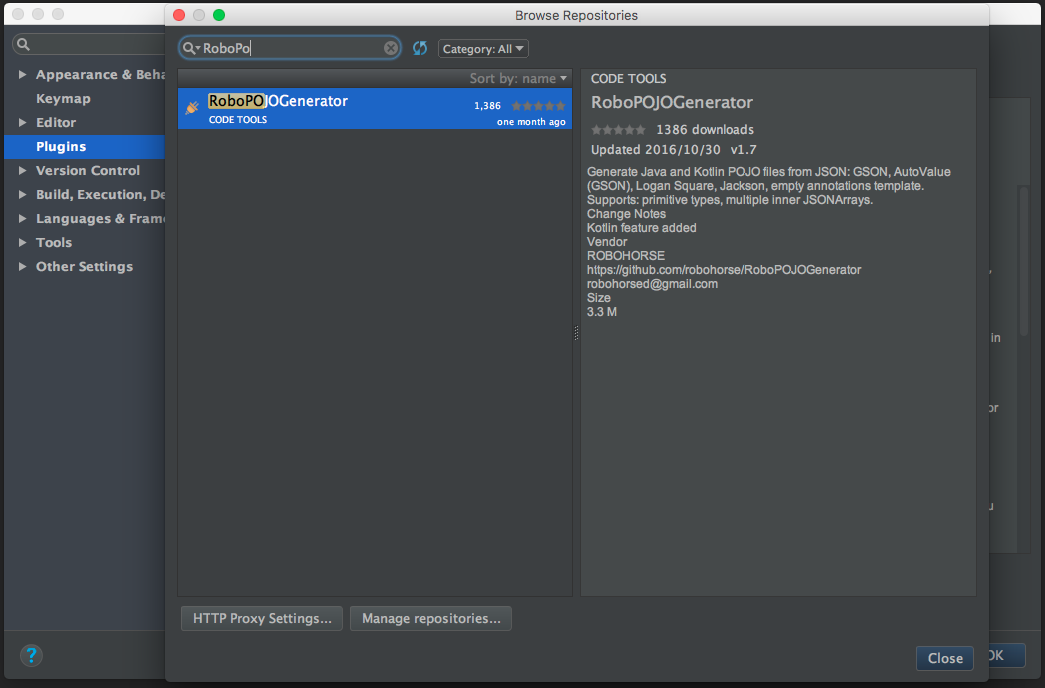Open HTTP Proxy Settings
1045x688 pixels.
click(x=262, y=619)
